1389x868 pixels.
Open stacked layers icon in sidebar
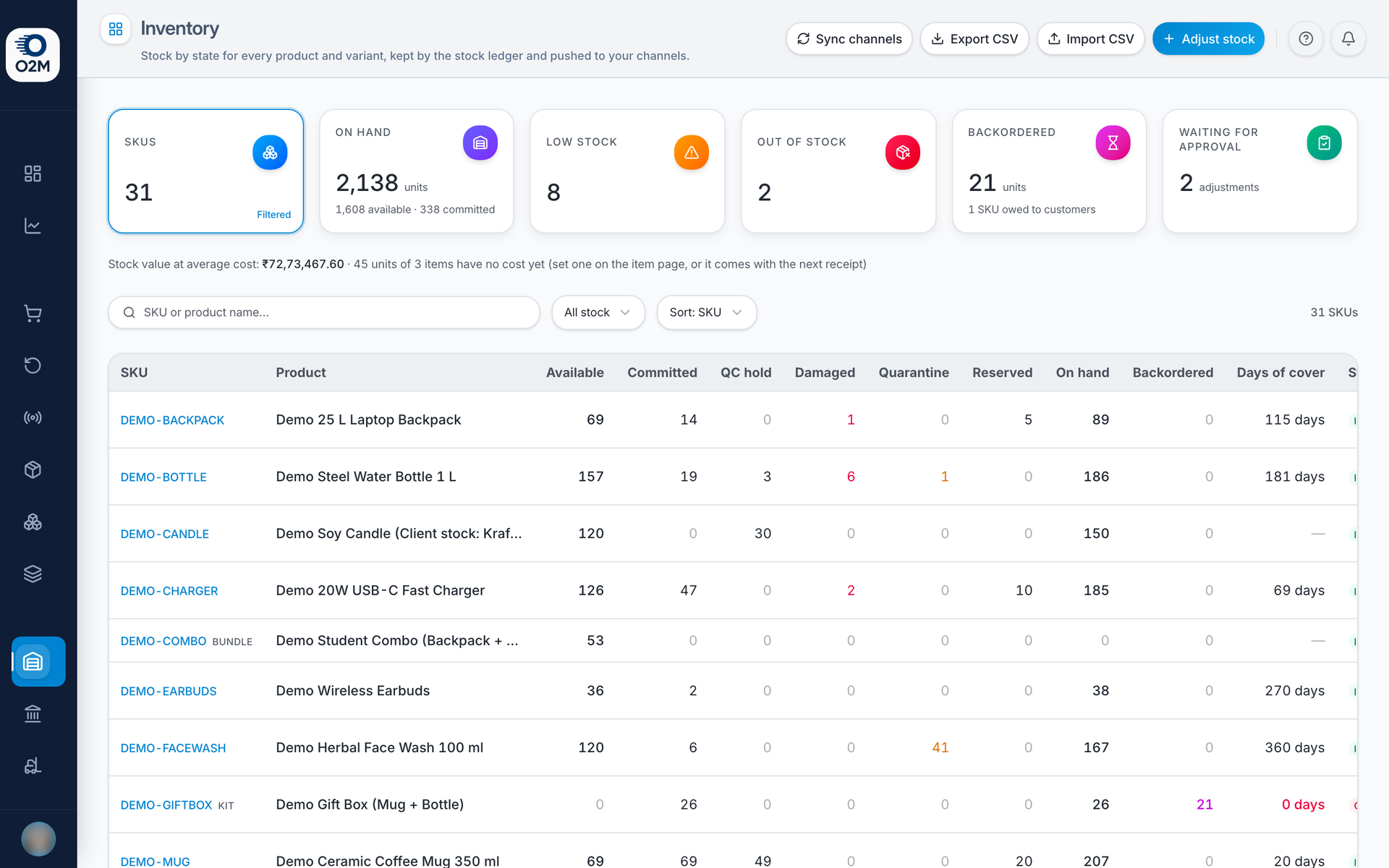tap(33, 574)
